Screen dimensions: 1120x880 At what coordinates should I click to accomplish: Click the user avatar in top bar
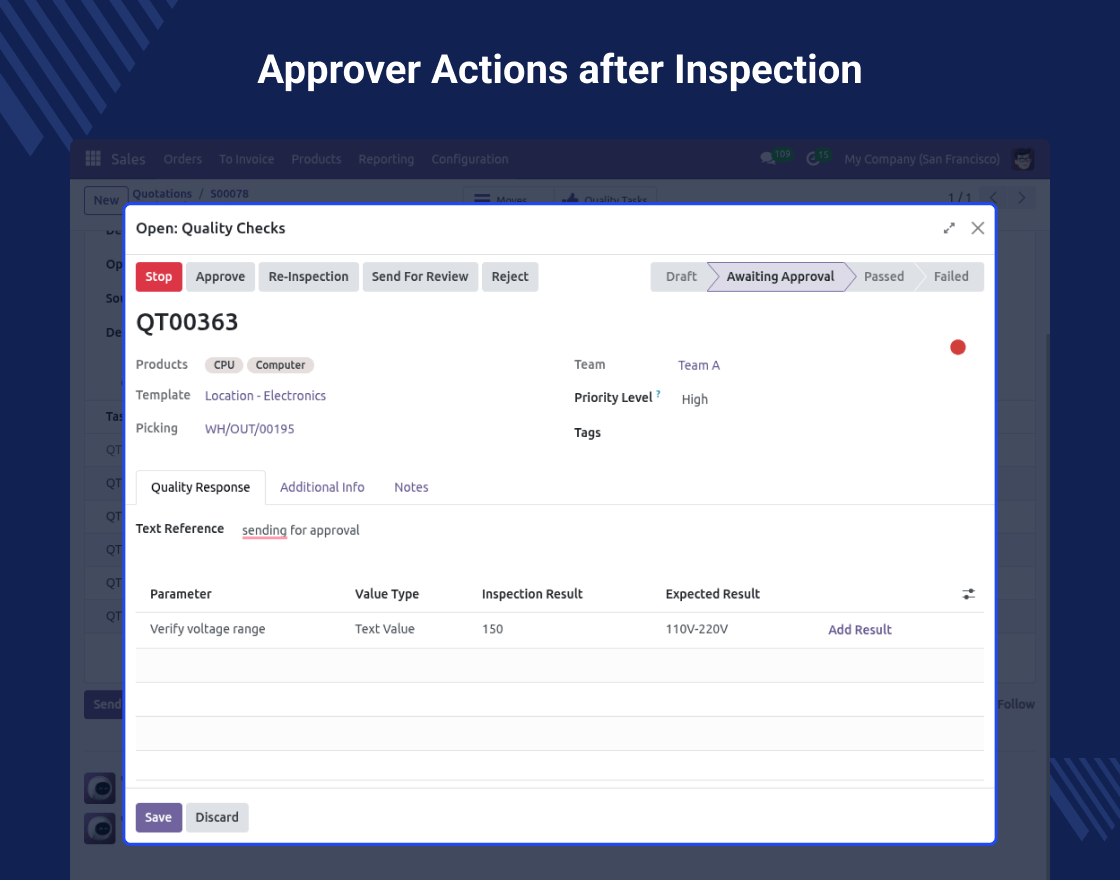pyautogui.click(x=1022, y=159)
